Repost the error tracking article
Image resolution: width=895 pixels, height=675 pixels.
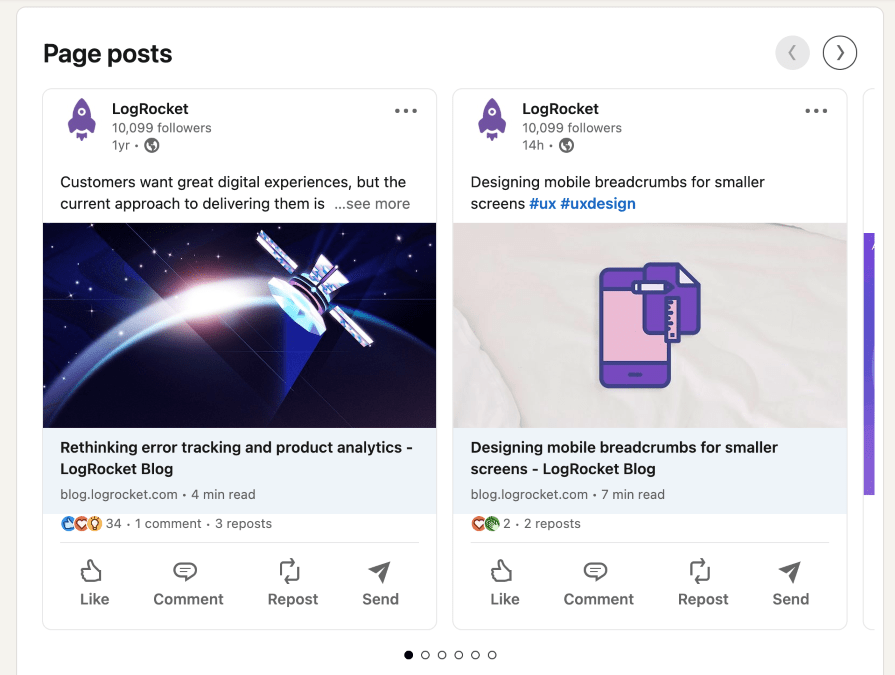pyautogui.click(x=292, y=583)
